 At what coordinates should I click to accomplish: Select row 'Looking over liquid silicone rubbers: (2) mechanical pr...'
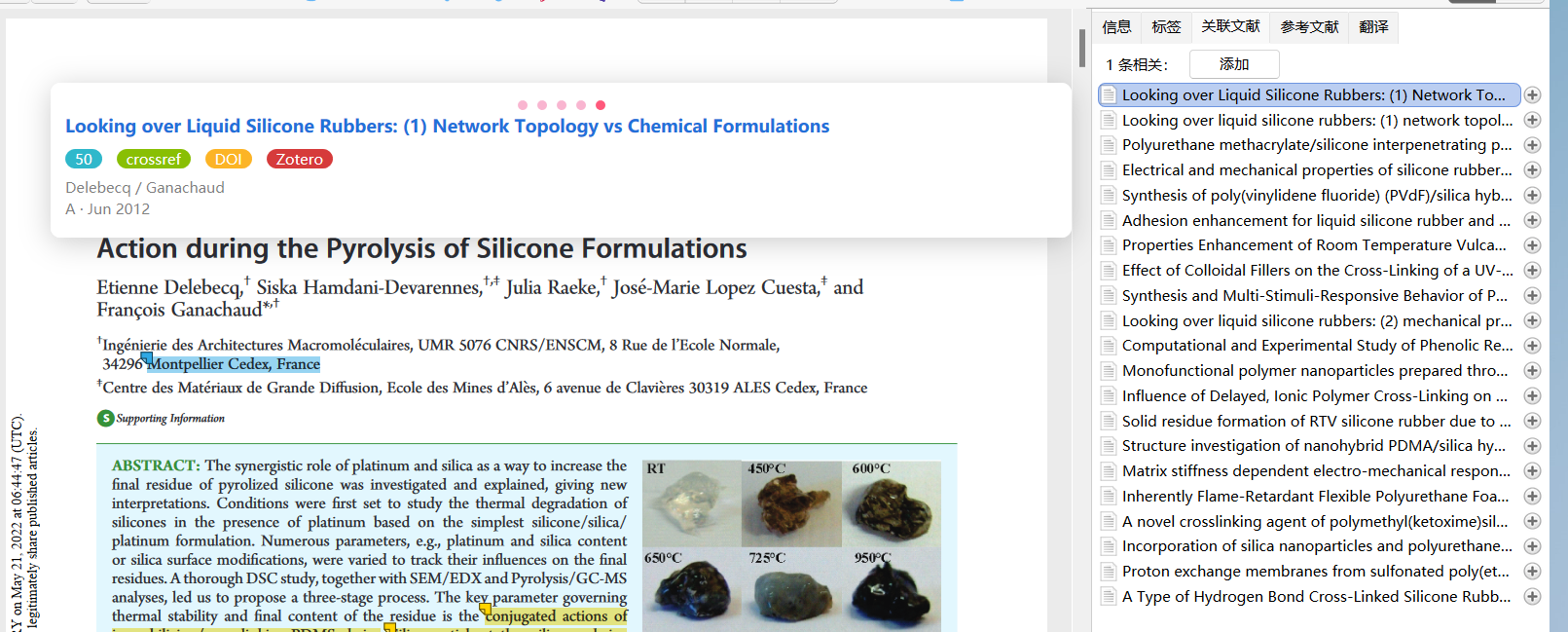pyautogui.click(x=1309, y=321)
